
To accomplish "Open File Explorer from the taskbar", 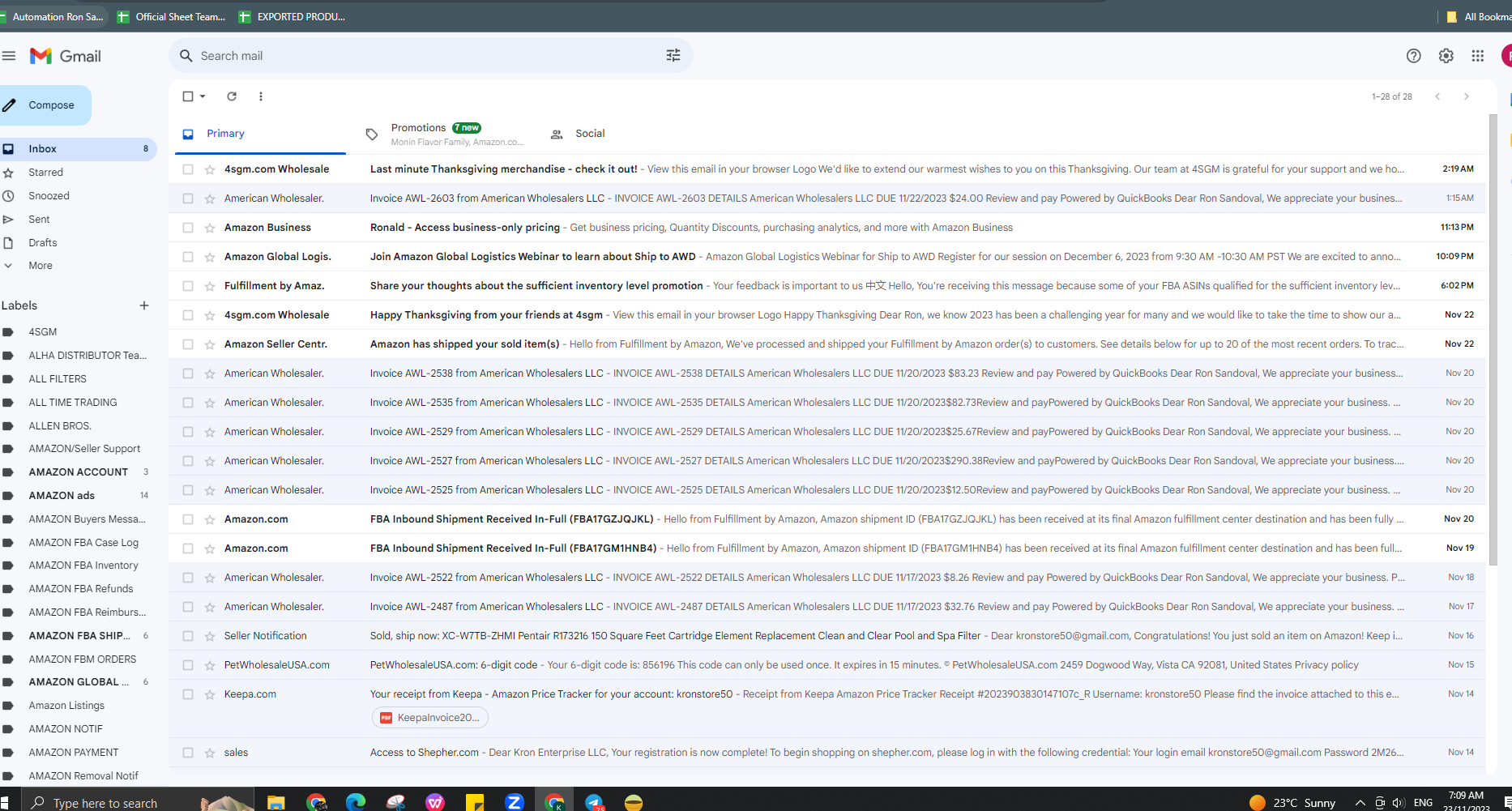I will [x=276, y=802].
